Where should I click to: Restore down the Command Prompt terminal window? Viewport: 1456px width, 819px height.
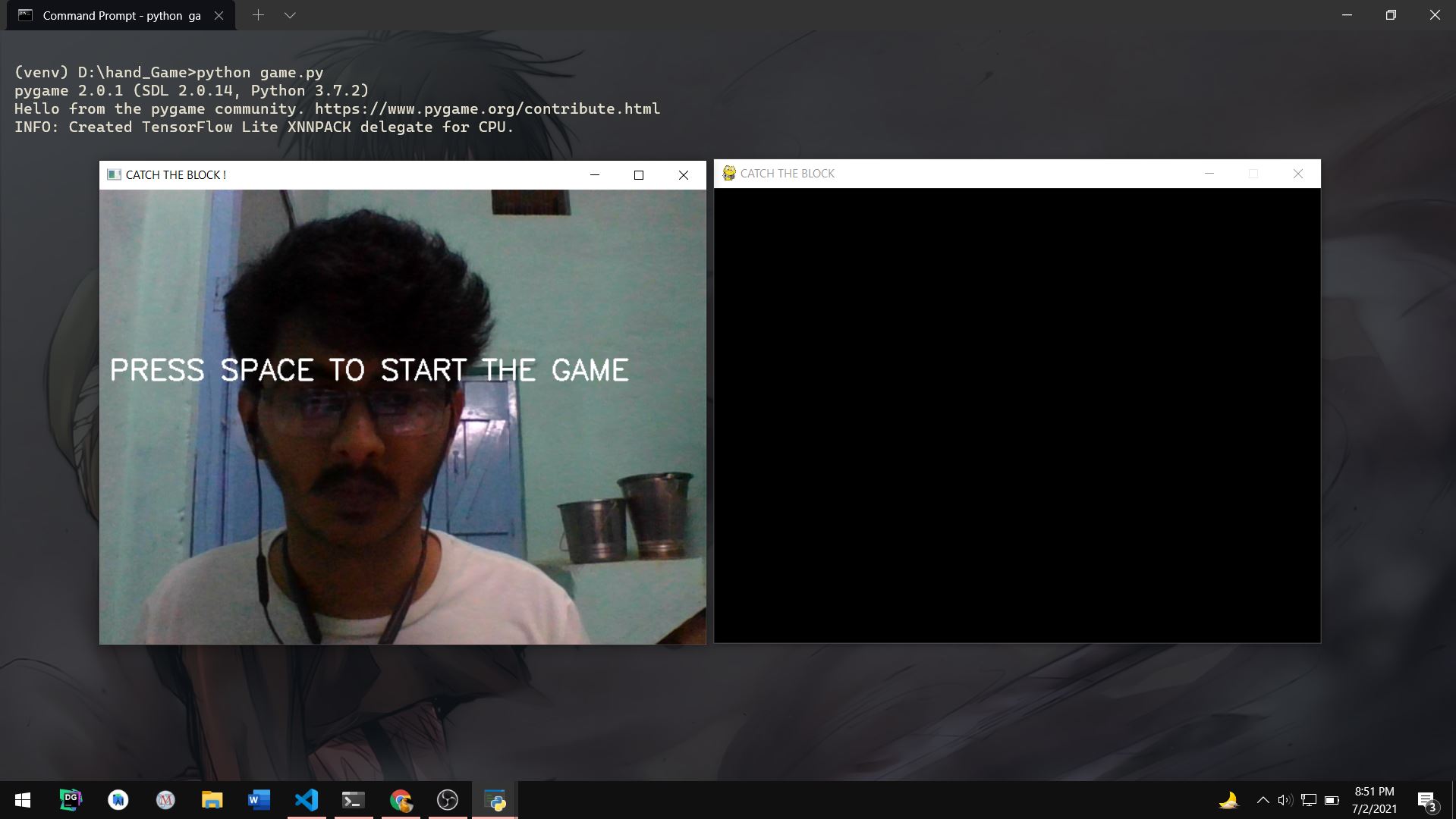coord(1391,15)
